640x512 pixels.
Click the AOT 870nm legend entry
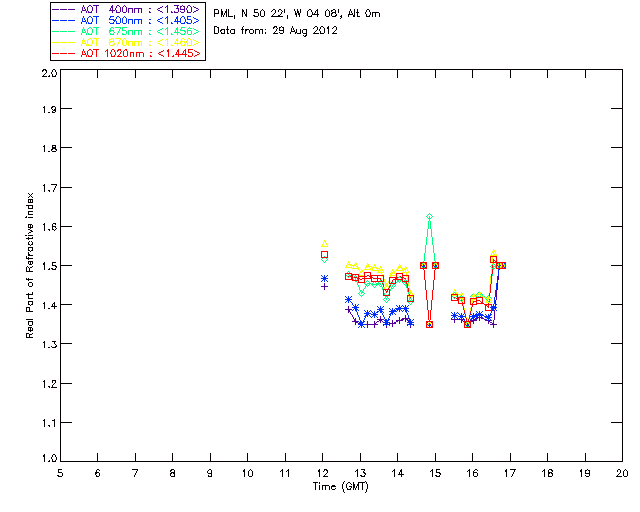point(126,42)
